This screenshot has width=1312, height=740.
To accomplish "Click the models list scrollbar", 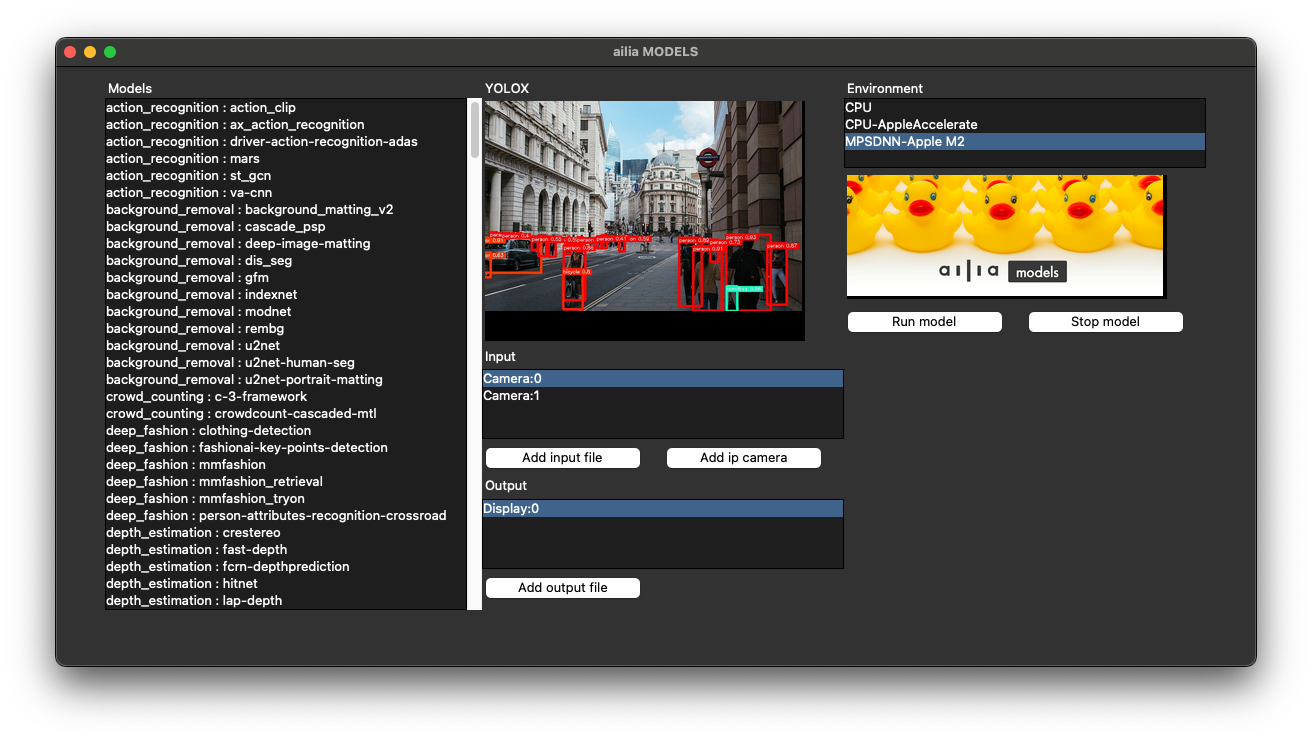I will 475,130.
